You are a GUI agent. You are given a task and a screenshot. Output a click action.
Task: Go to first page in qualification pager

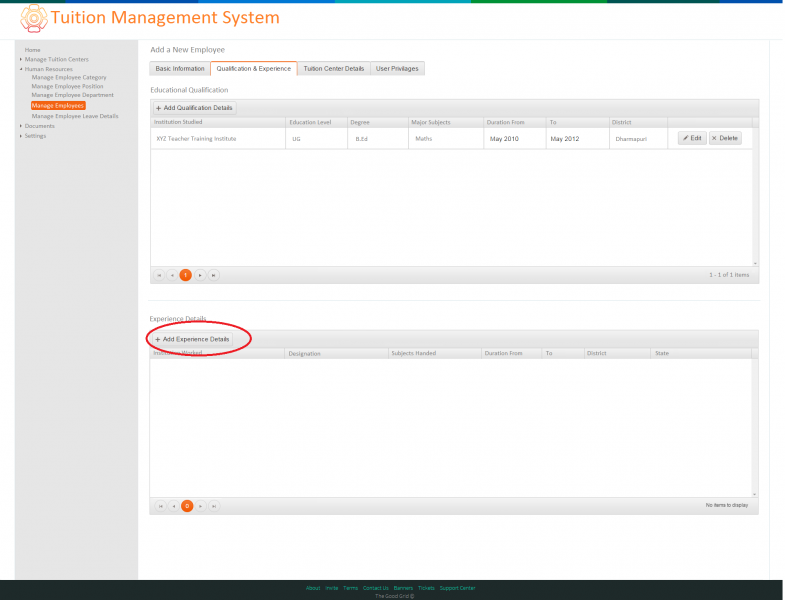(x=159, y=275)
